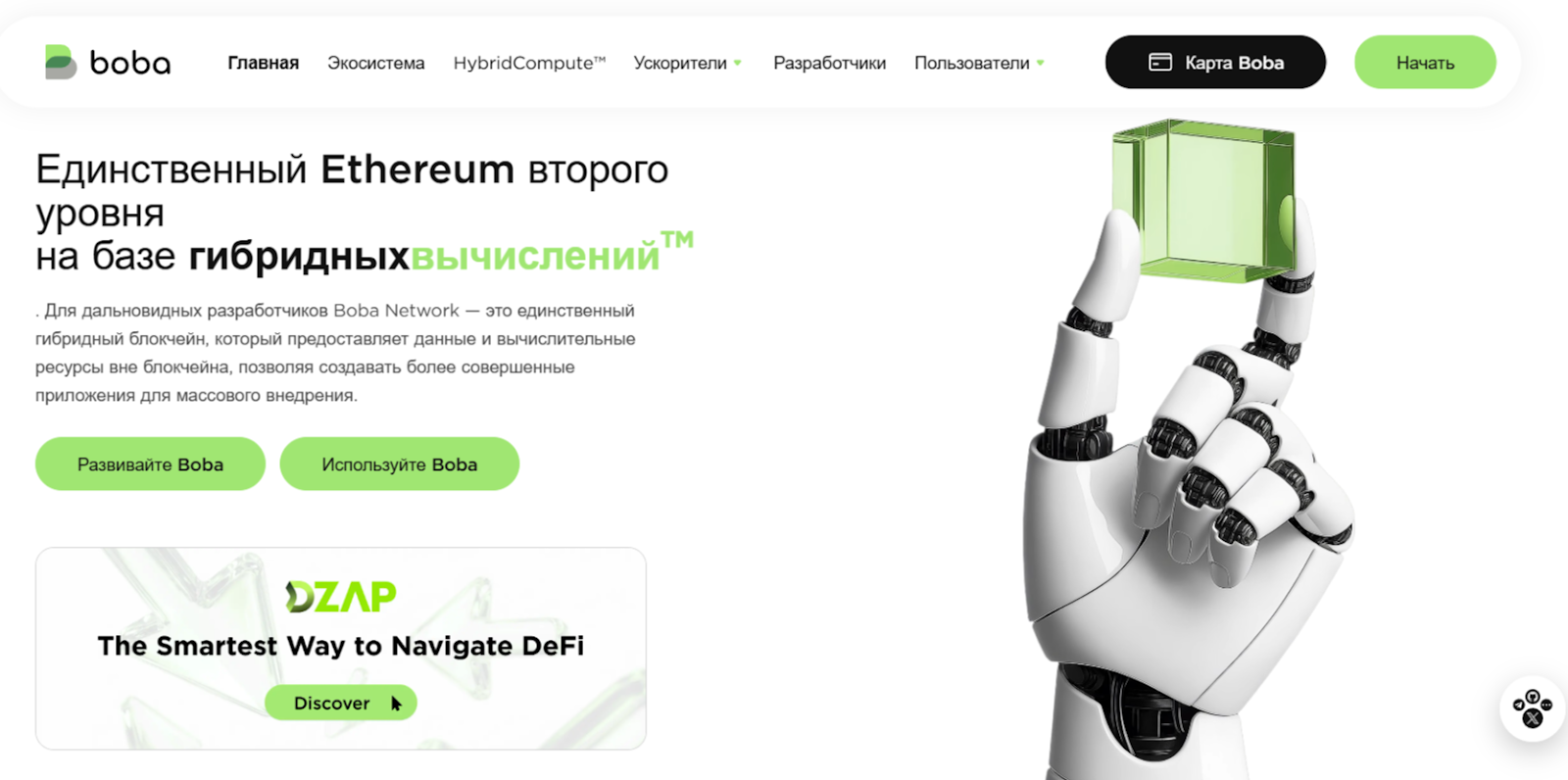
Task: Open the floating social links widget
Action: (x=1533, y=708)
